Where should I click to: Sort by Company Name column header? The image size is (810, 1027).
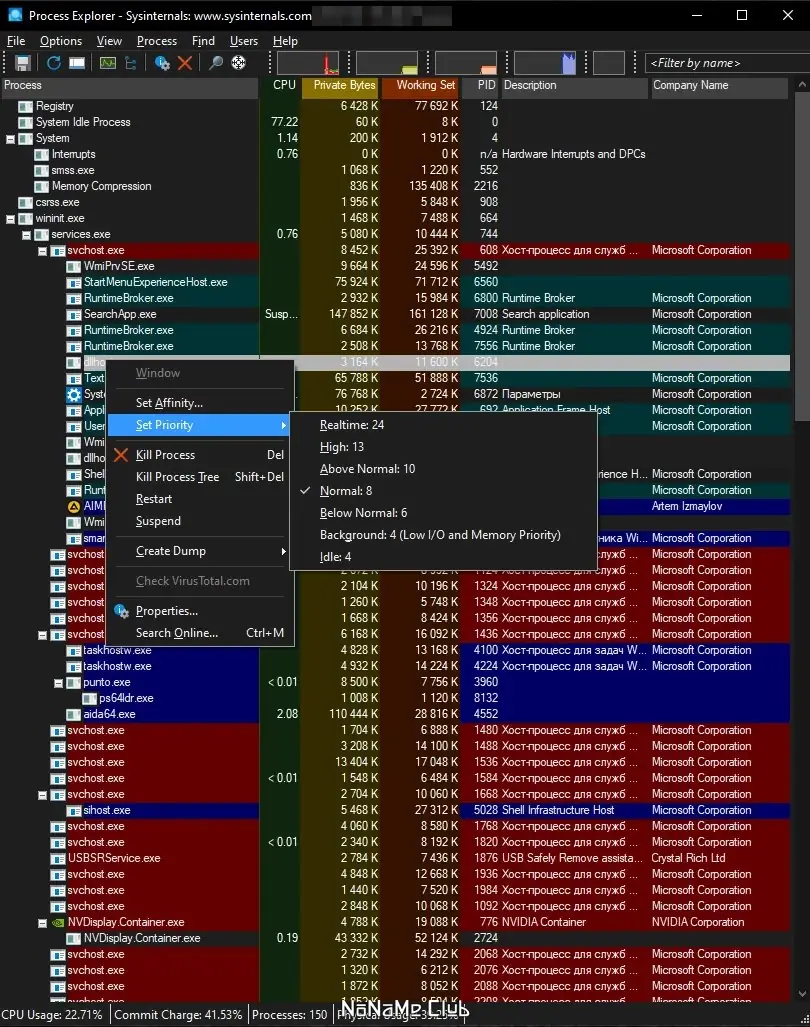point(719,85)
